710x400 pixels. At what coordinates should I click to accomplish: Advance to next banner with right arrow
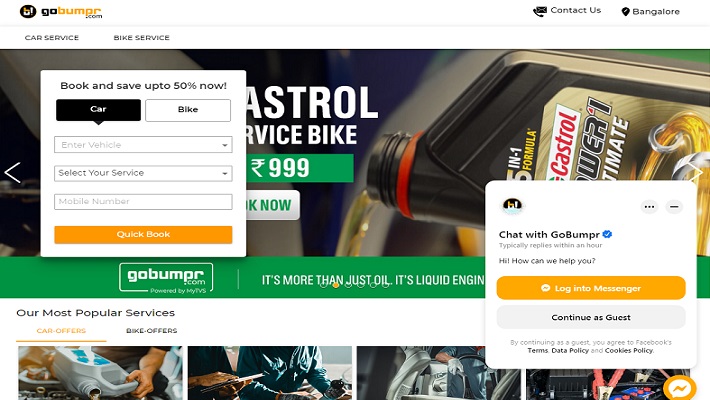tap(696, 173)
